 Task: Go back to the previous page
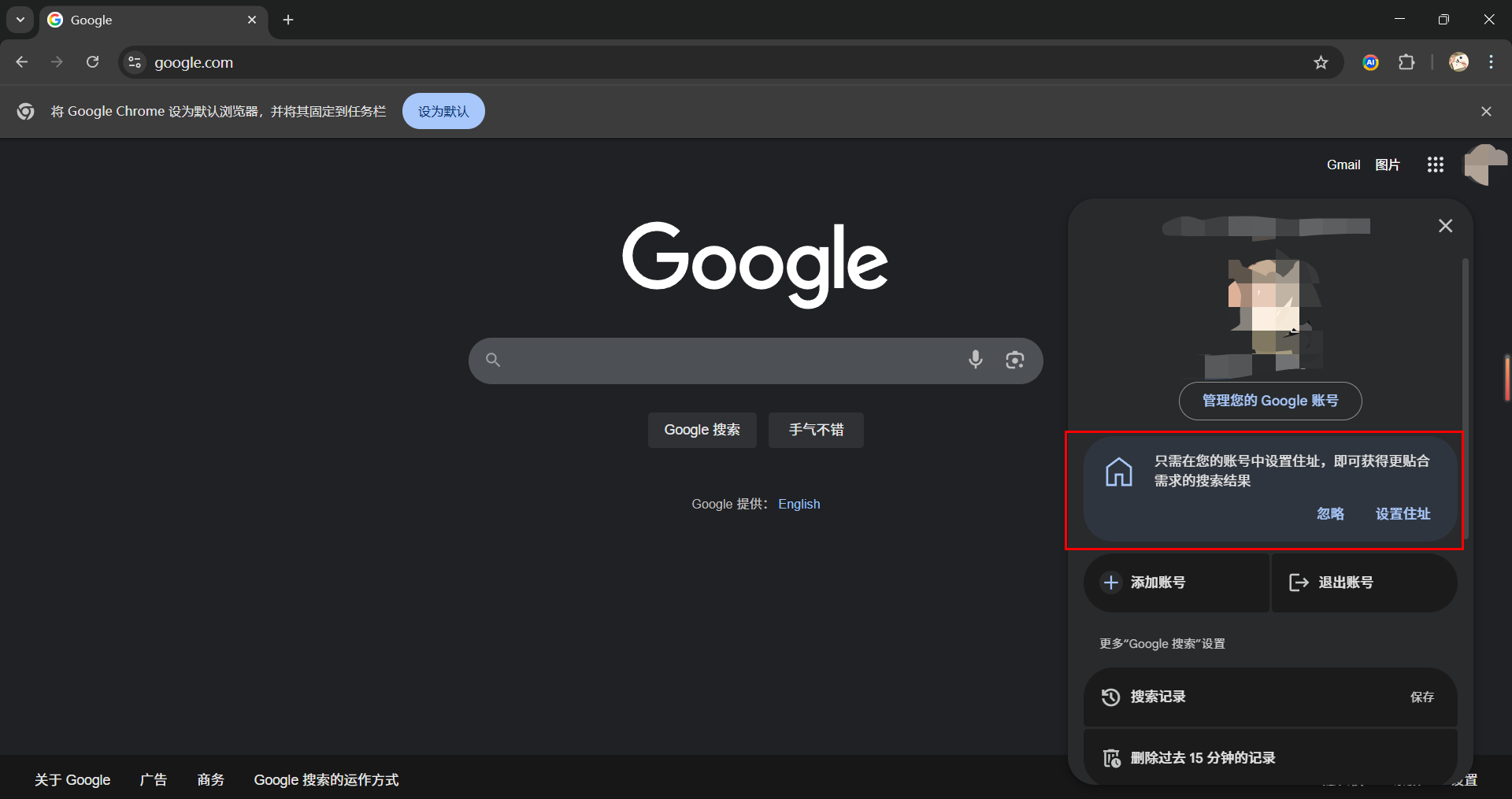click(x=22, y=62)
